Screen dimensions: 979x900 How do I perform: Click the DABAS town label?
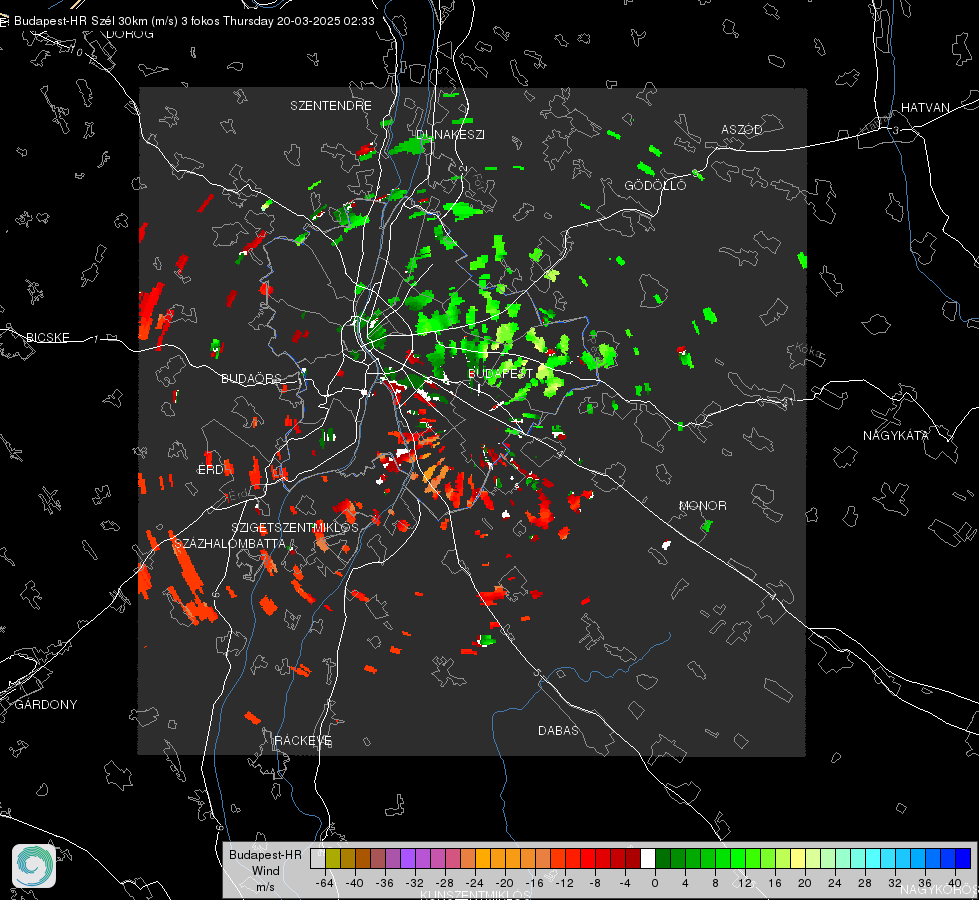(558, 730)
